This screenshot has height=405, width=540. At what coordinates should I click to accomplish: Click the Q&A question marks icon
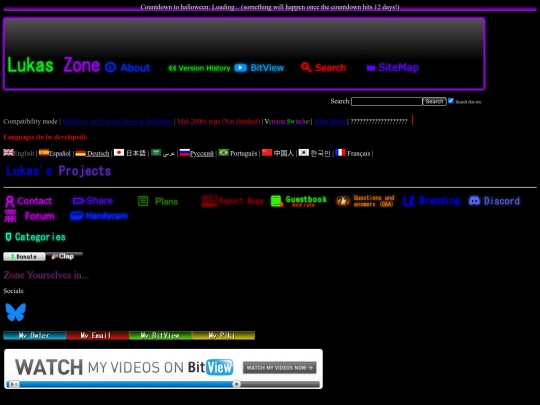343,201
